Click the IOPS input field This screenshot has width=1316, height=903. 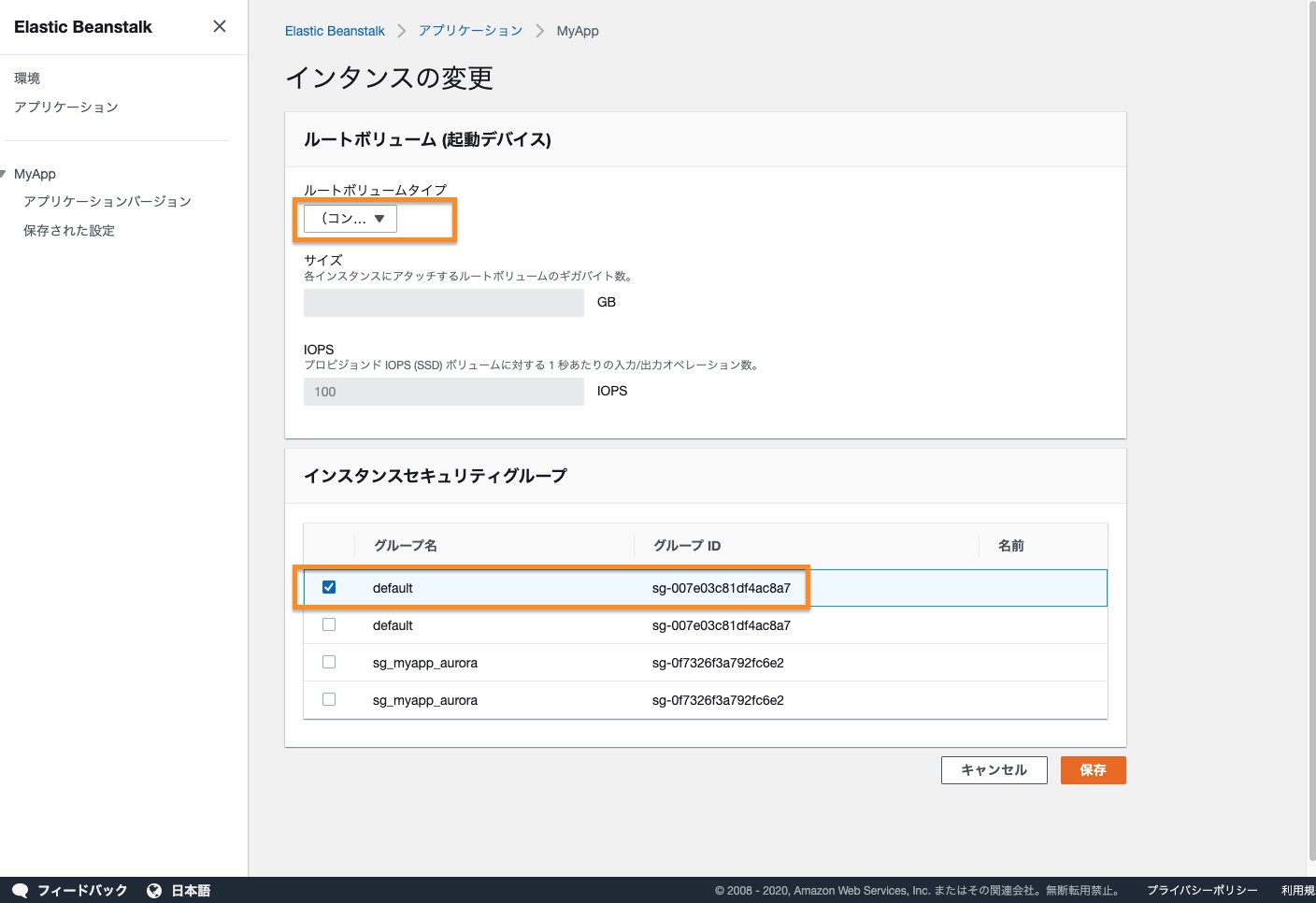coord(444,392)
